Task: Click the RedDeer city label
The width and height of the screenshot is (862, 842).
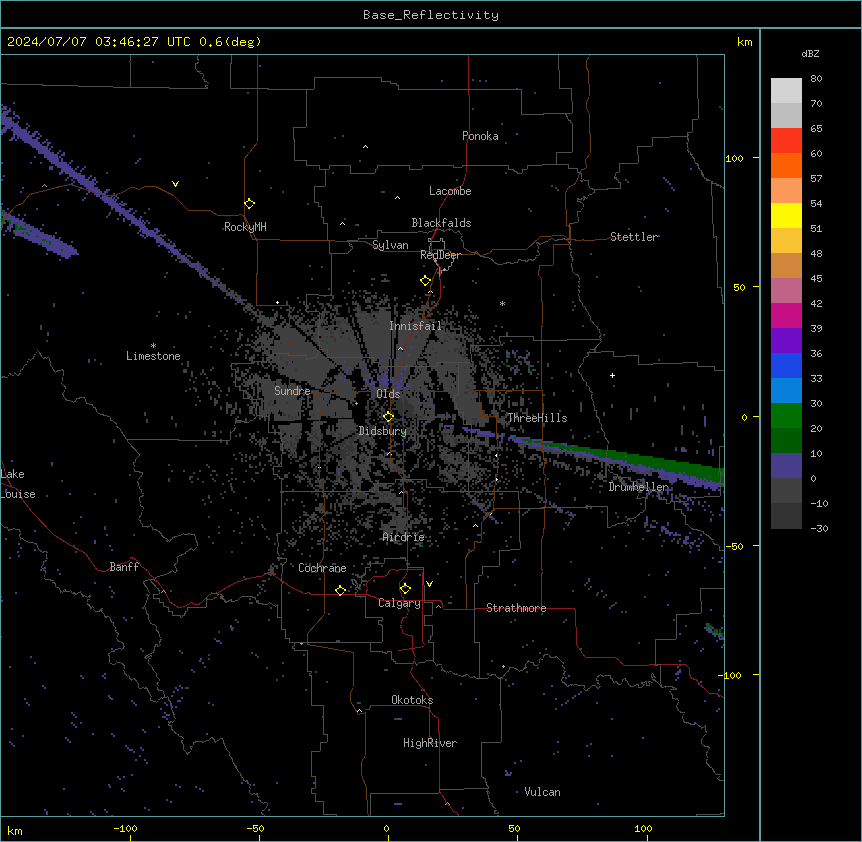Action: point(440,255)
